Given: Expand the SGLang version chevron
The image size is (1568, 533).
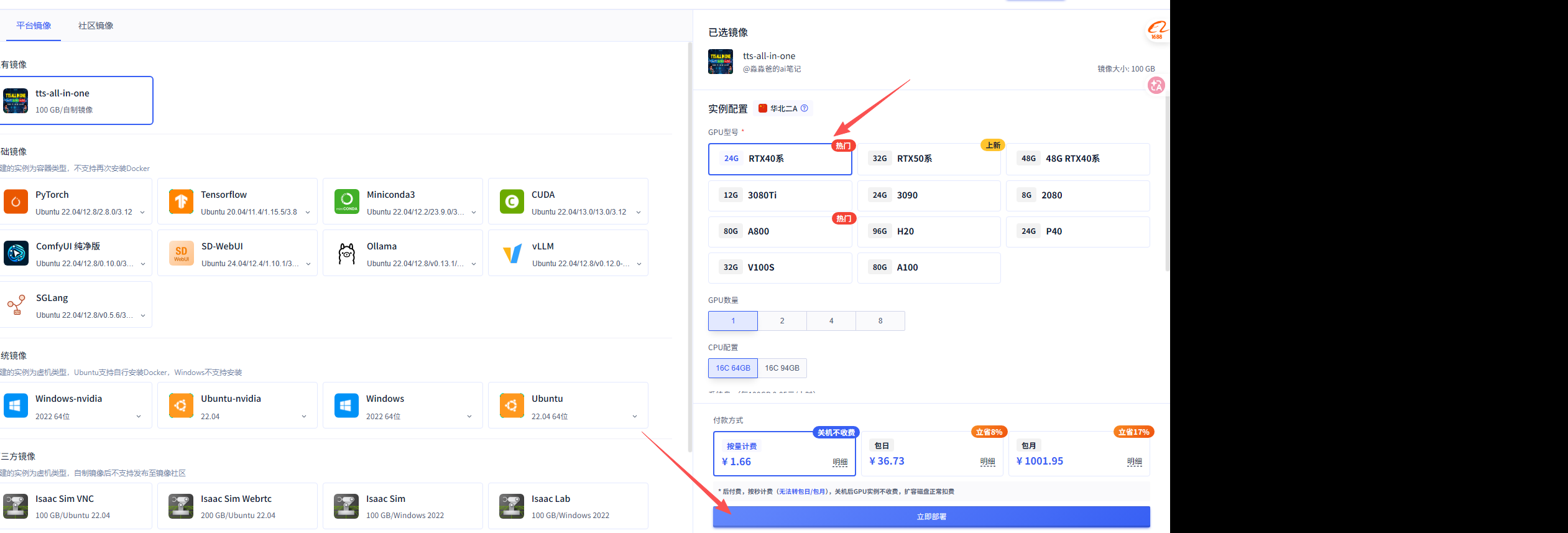Looking at the screenshot, I should tap(143, 316).
